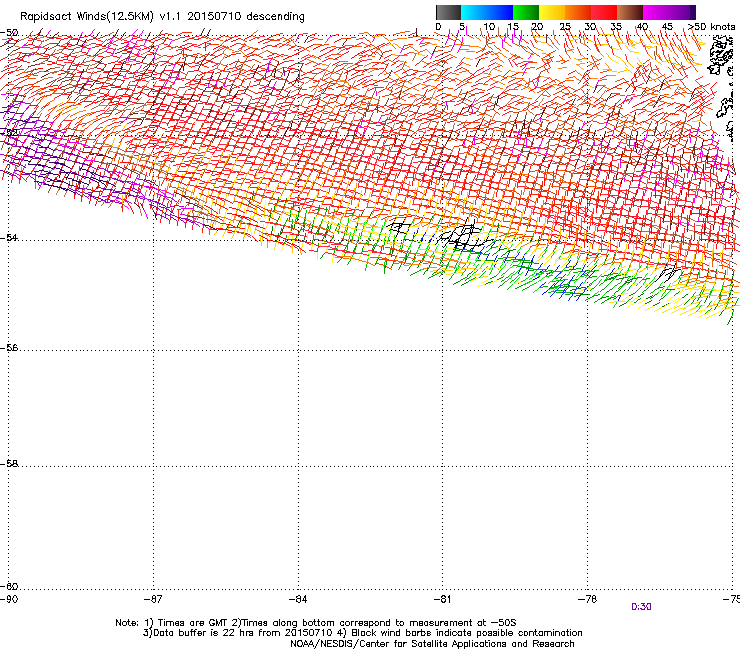Click the '>50 knots' legend label
The height and width of the screenshot is (650, 740).
pos(711,27)
